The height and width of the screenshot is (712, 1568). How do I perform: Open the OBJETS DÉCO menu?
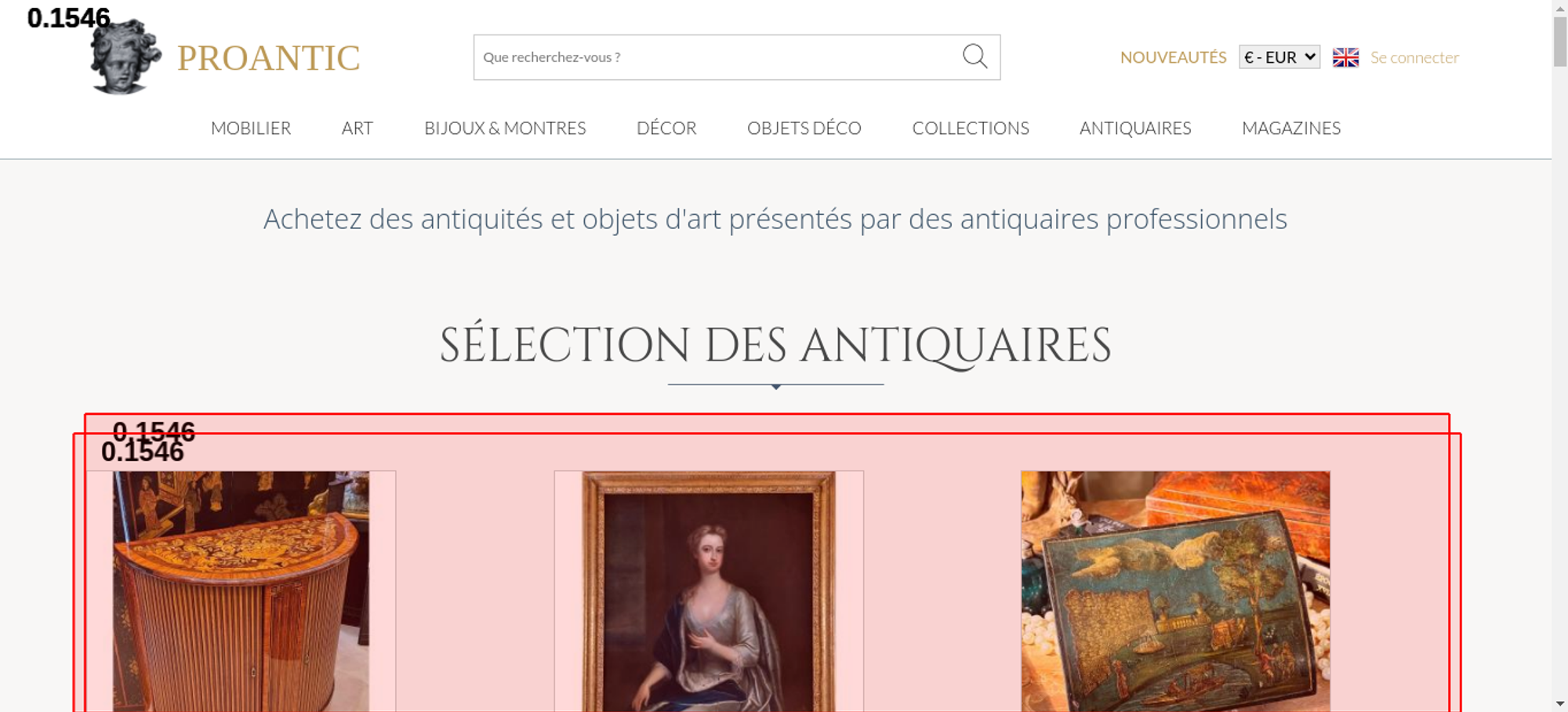tap(804, 128)
